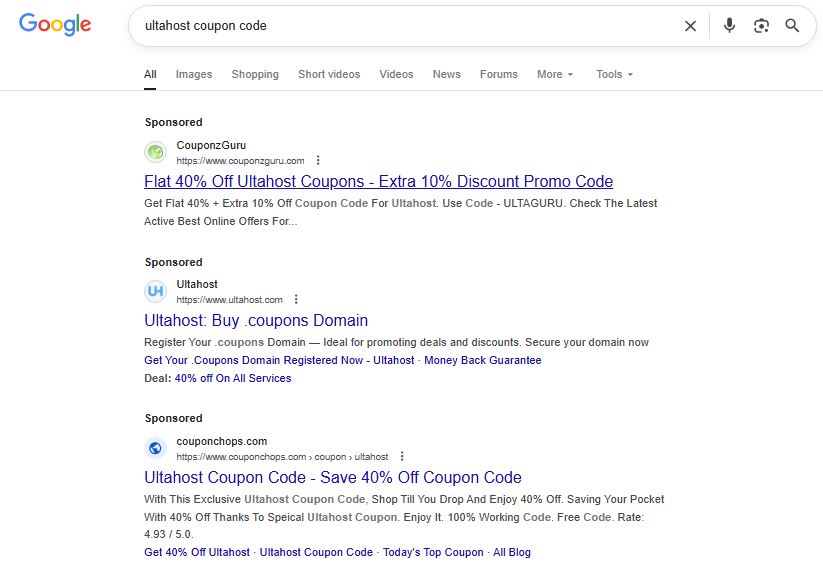Switch to the Images tab

coord(194,74)
